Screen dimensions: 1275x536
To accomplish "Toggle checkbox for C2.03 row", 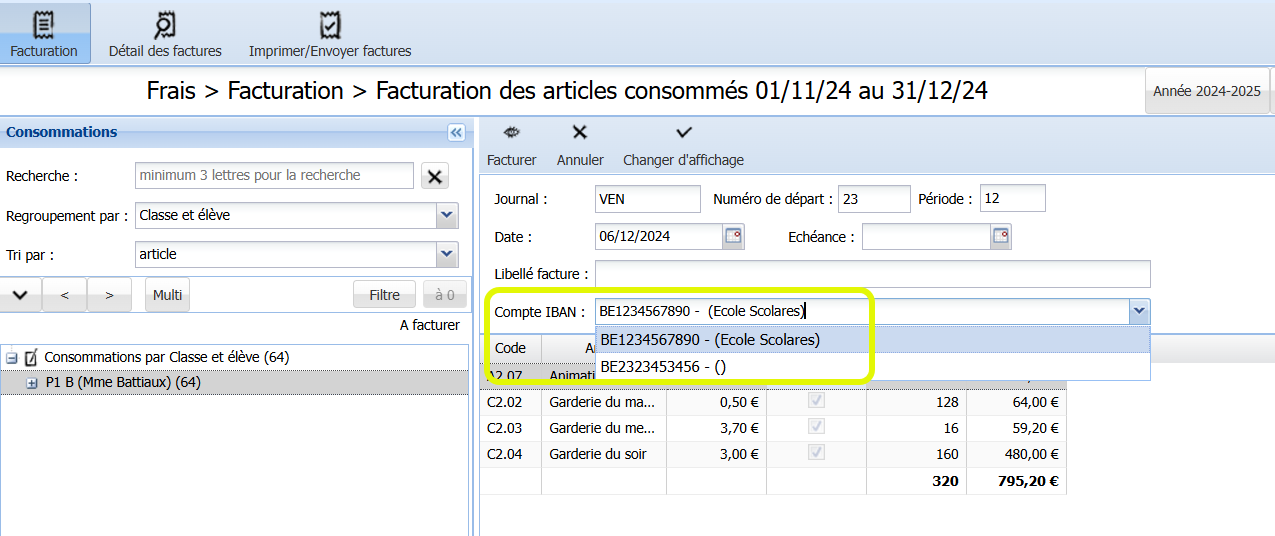I will [x=816, y=428].
